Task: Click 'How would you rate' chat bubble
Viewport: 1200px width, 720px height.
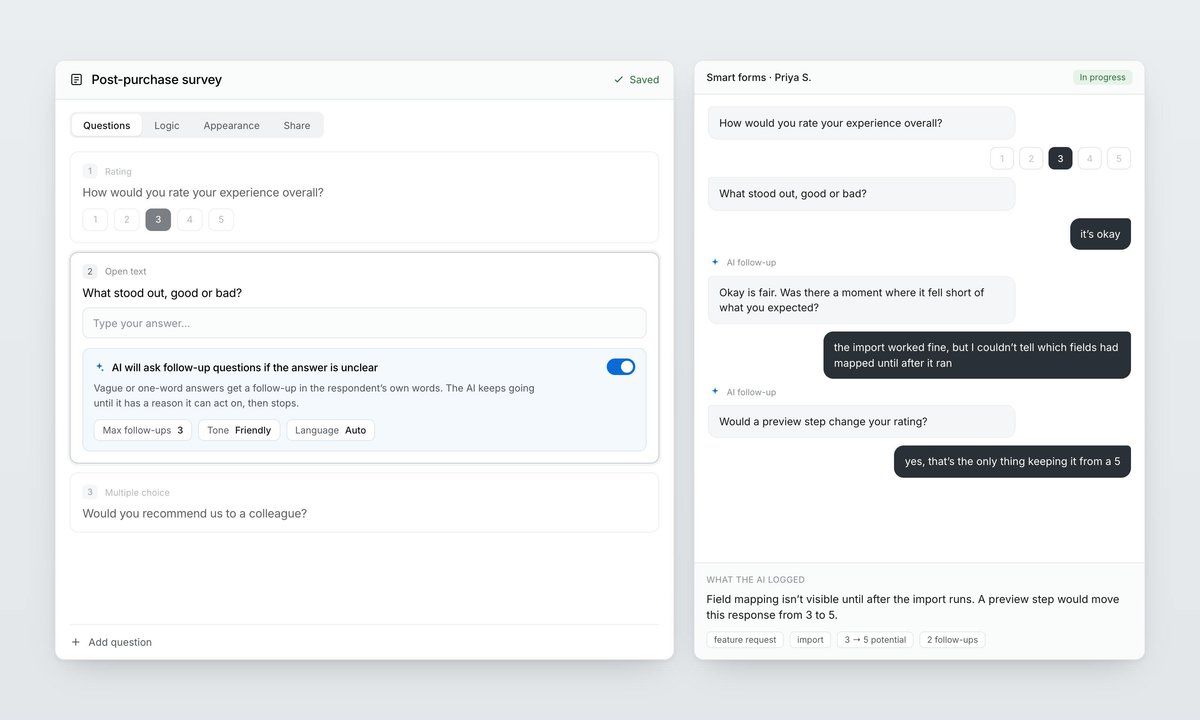Action: [x=861, y=123]
